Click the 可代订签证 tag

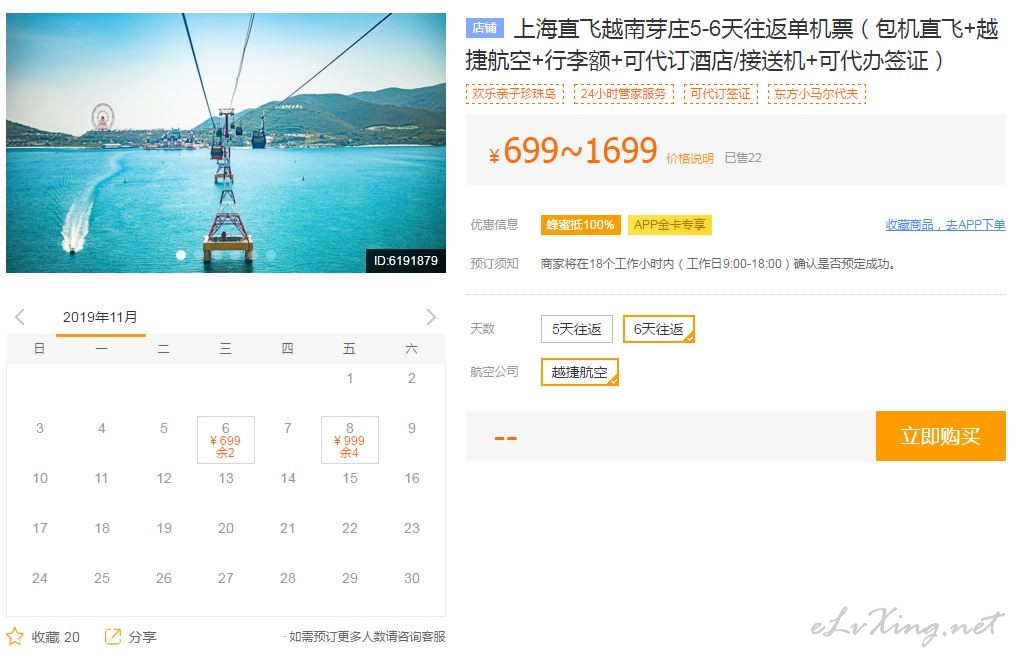coord(720,94)
